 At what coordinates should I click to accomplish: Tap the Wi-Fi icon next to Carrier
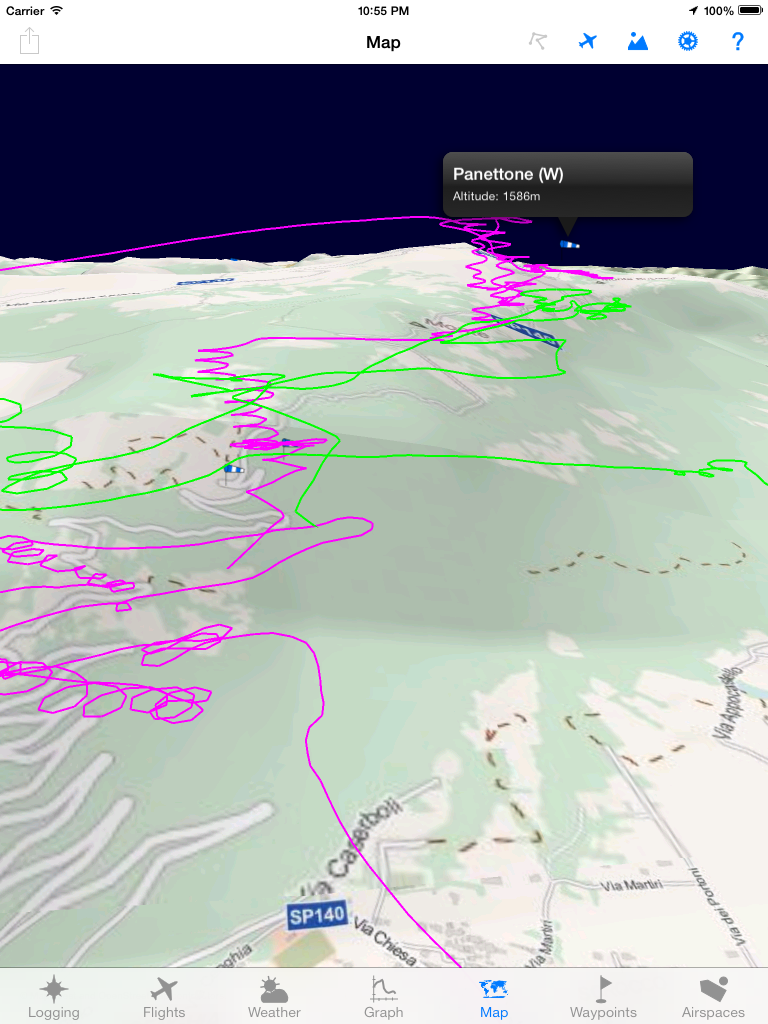[x=57, y=10]
